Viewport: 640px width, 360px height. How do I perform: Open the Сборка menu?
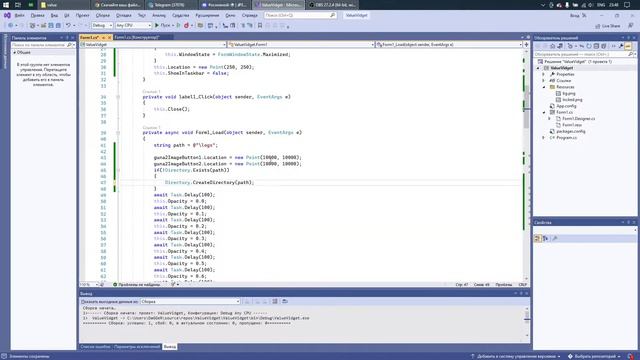pos(102,15)
